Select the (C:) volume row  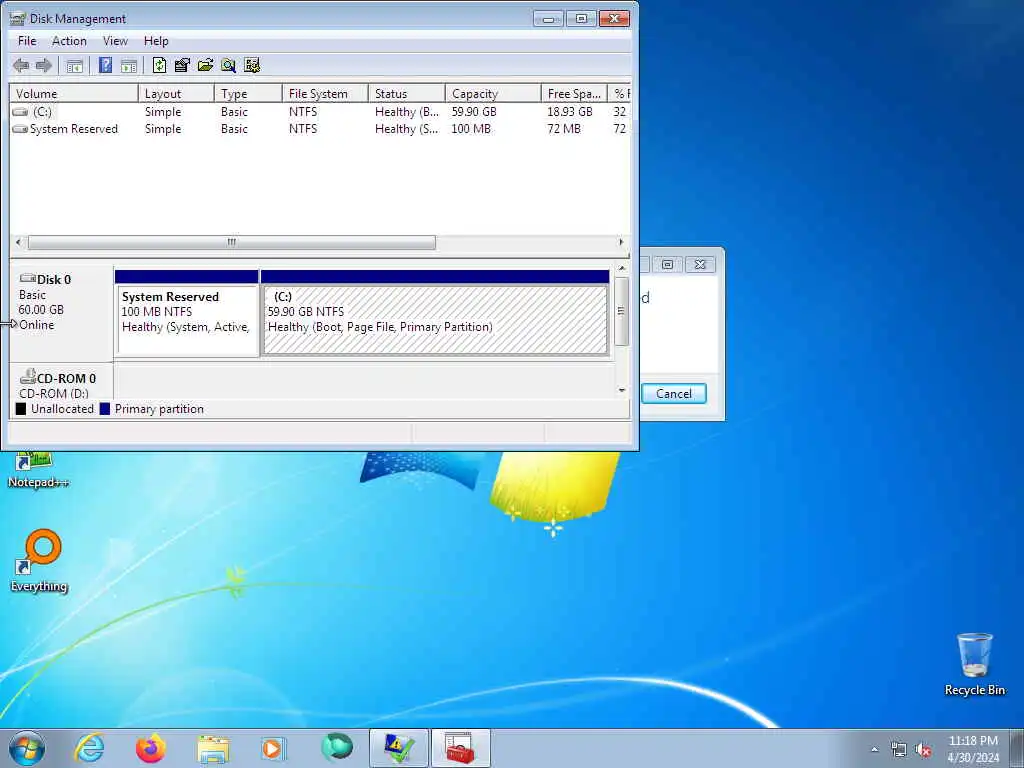tap(320, 112)
